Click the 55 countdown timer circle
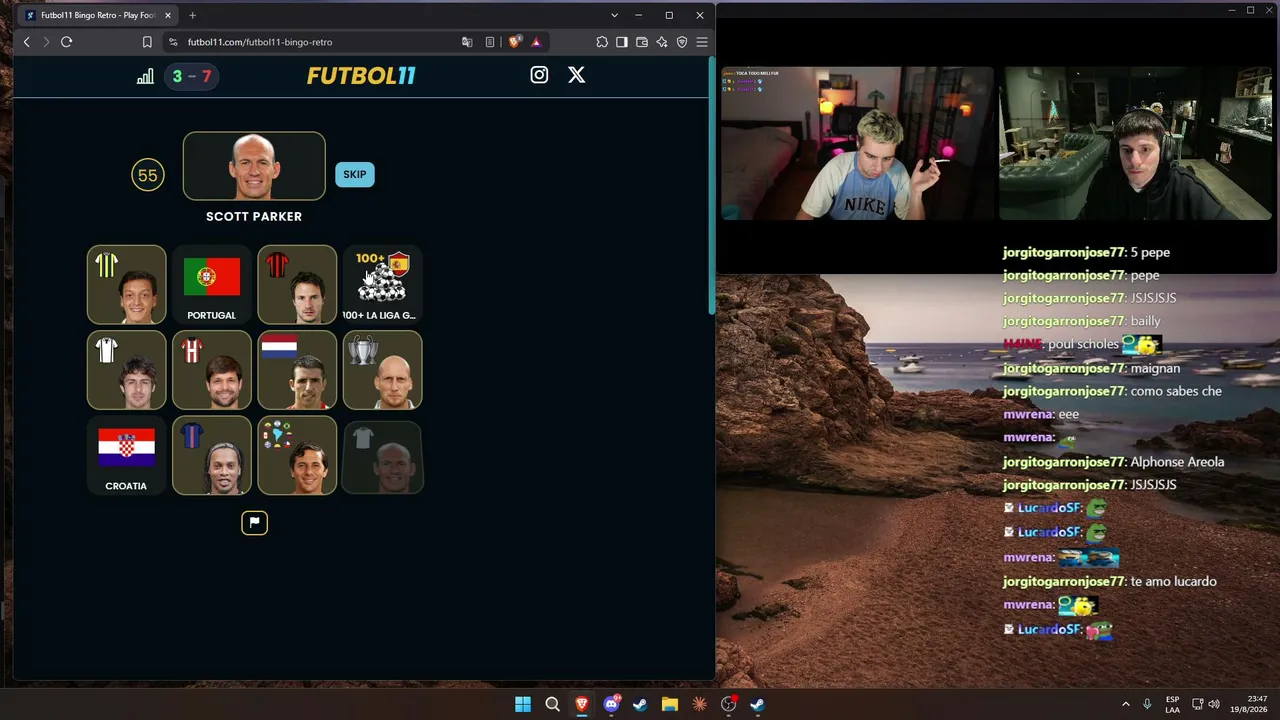The width and height of the screenshot is (1280, 720). 148,176
